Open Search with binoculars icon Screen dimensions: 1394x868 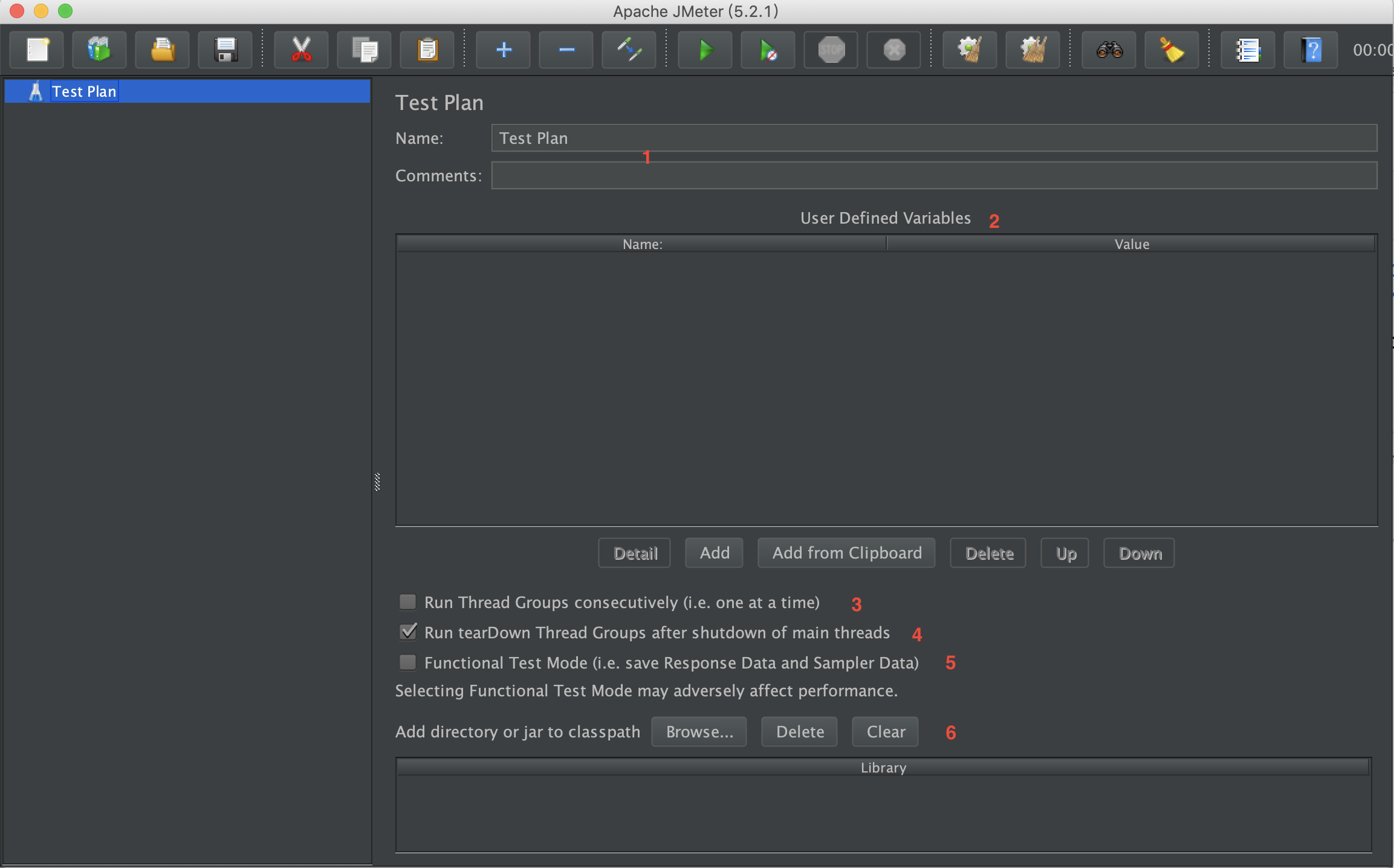tap(1109, 50)
